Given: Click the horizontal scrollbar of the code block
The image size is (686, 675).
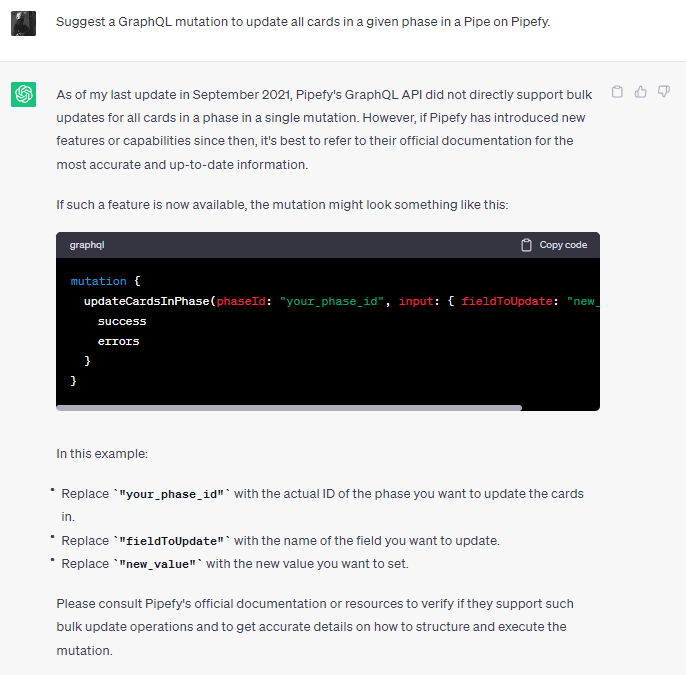Looking at the screenshot, I should click(x=289, y=408).
